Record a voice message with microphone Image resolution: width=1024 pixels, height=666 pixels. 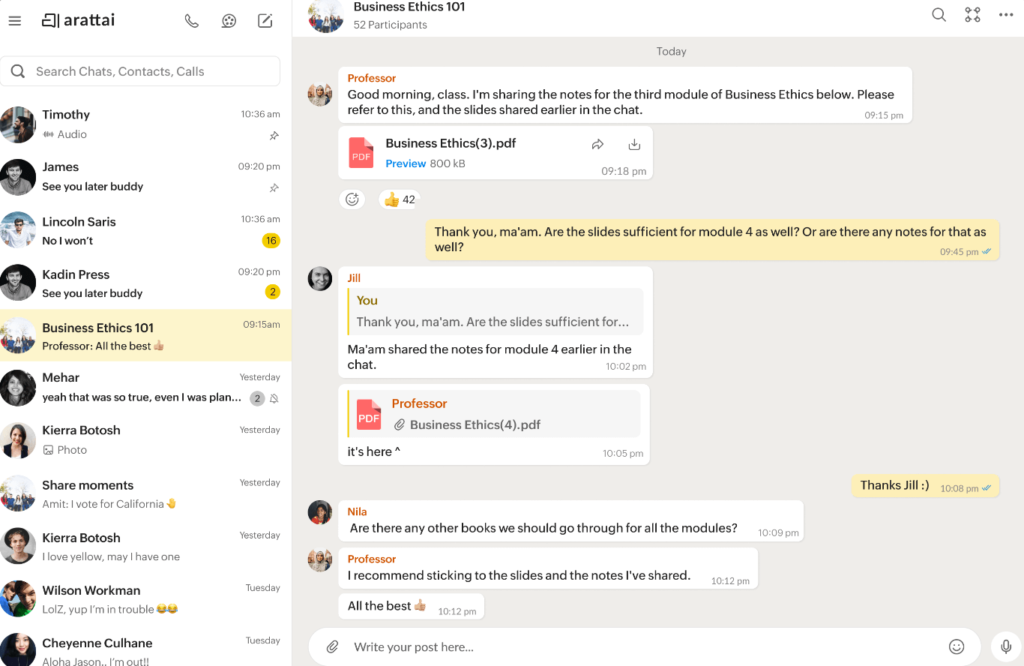point(1006,647)
